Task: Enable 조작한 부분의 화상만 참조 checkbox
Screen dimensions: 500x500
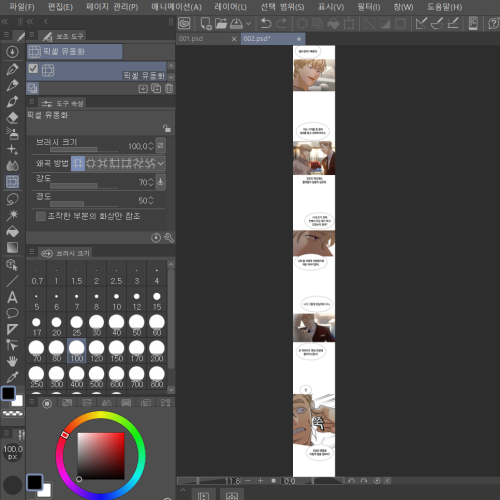Action: tap(41, 216)
